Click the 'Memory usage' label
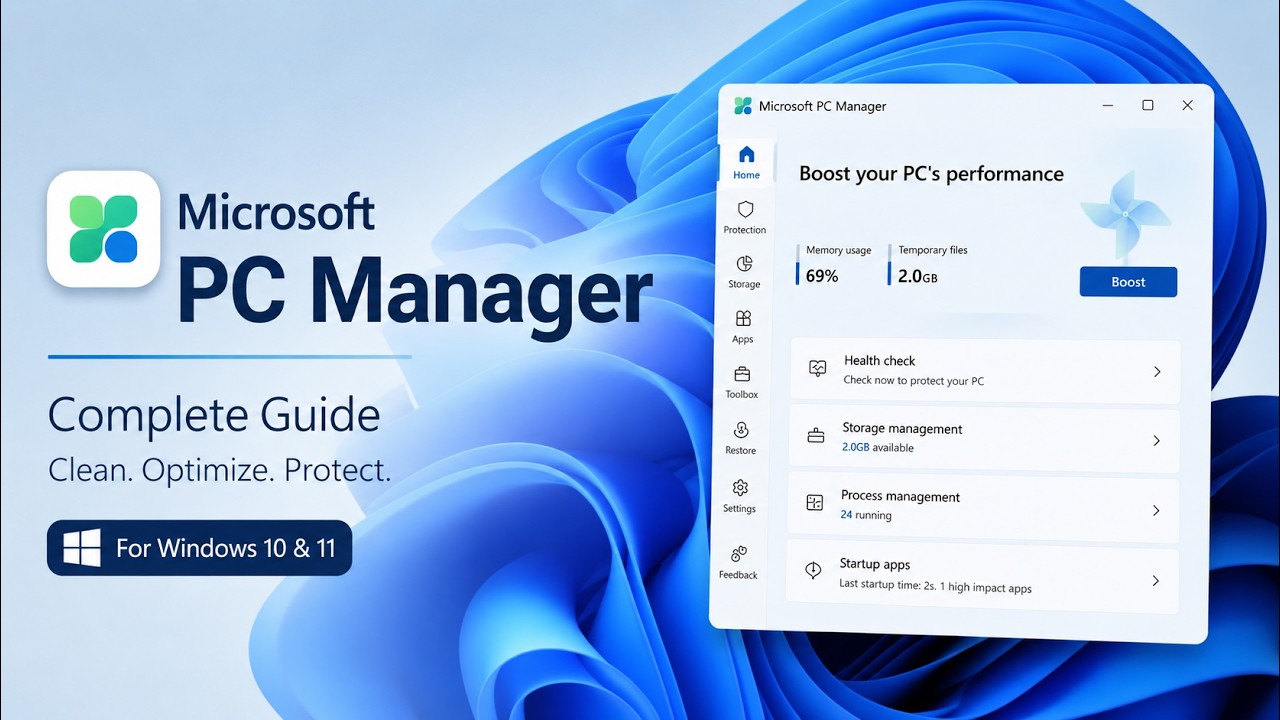Image resolution: width=1280 pixels, height=720 pixels. pos(839,250)
